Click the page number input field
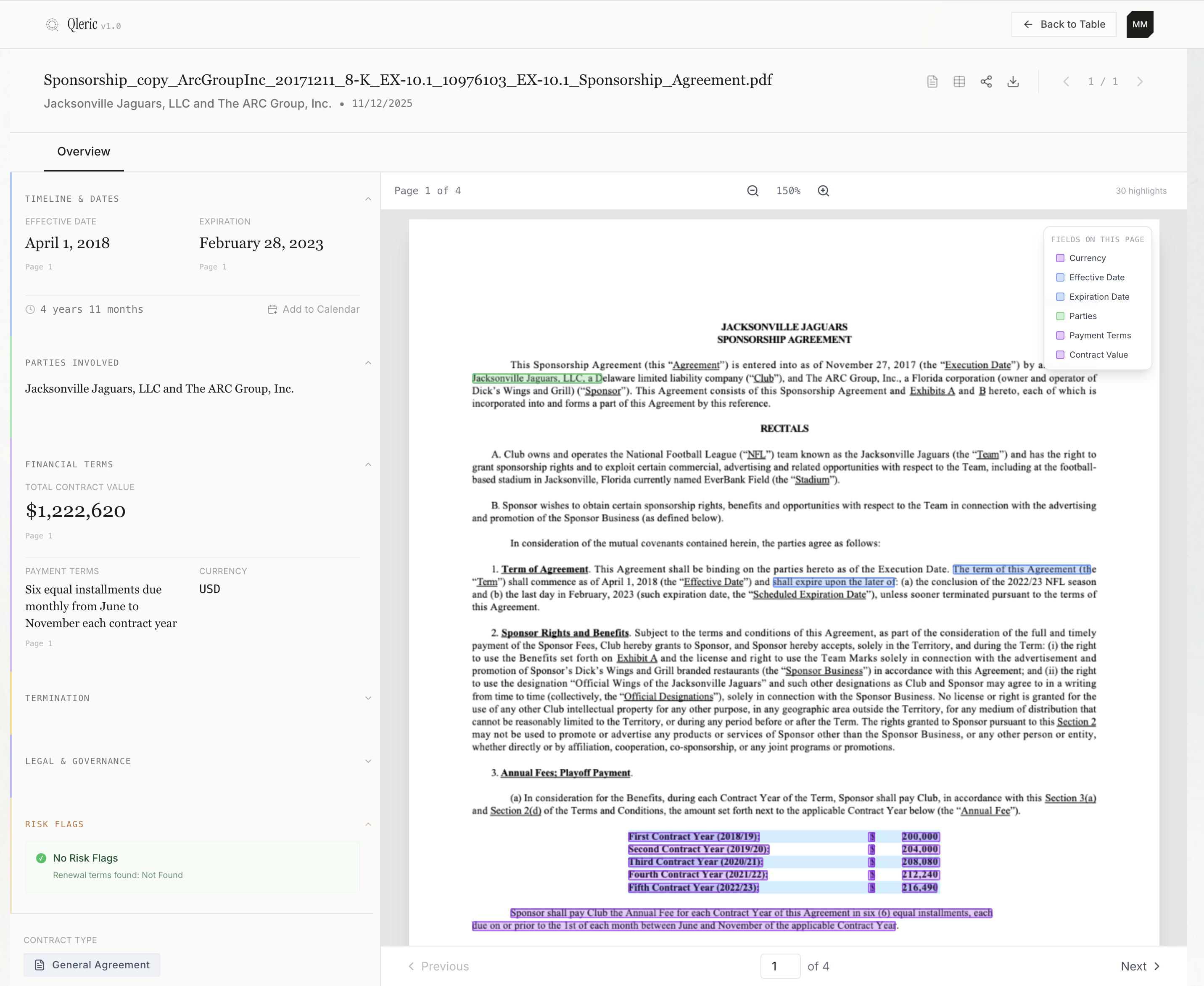Screen dimensions: 1204x986 pyautogui.click(x=780, y=966)
